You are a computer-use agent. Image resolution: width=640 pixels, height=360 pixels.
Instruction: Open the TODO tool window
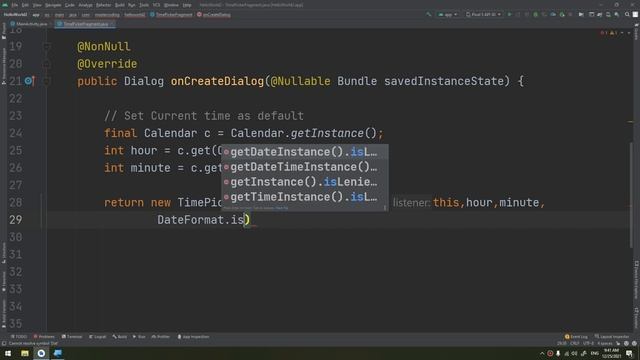pyautogui.click(x=19, y=337)
